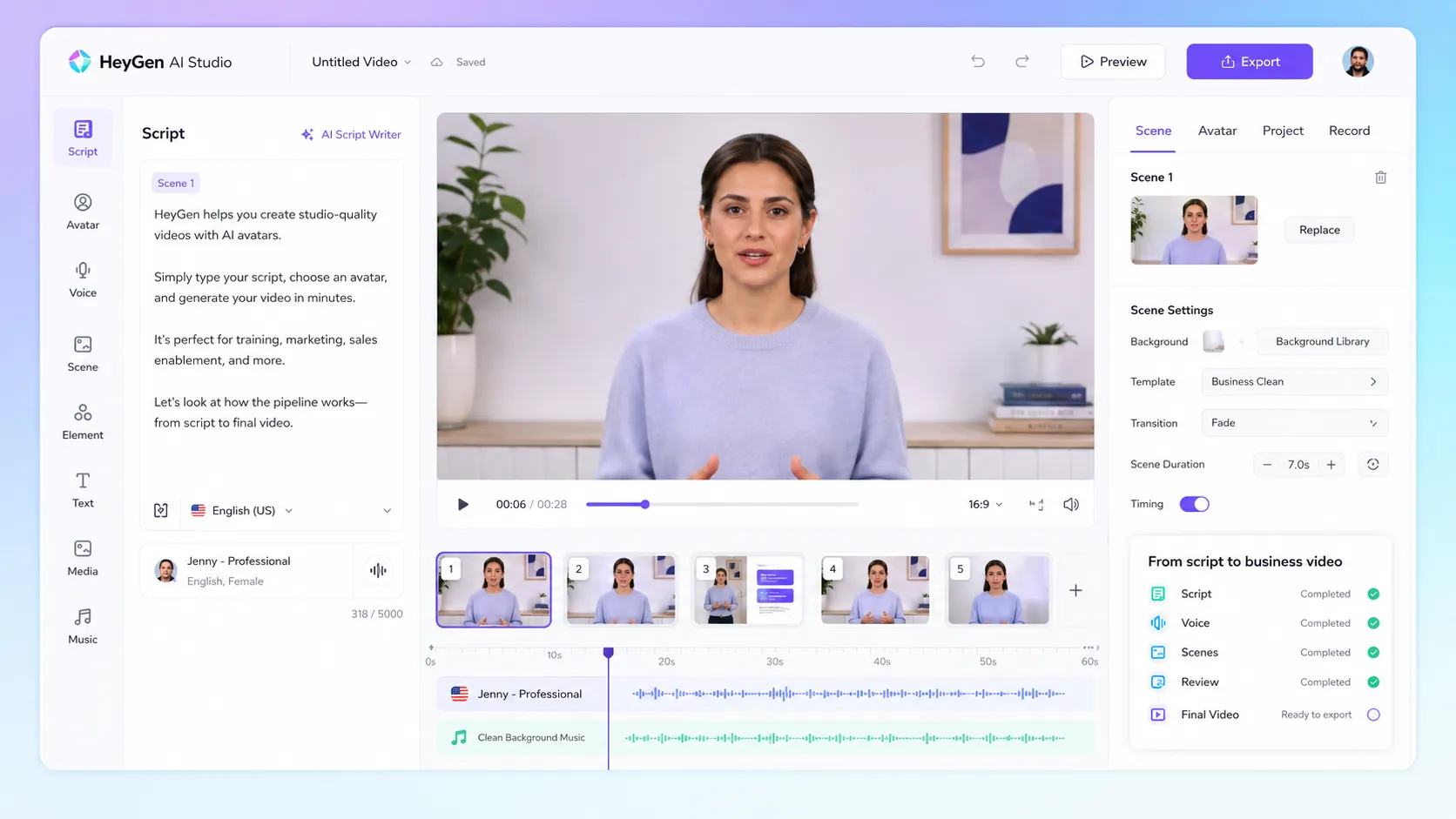The height and width of the screenshot is (819, 1456).
Task: Select scene thumbnail 3
Action: point(747,589)
